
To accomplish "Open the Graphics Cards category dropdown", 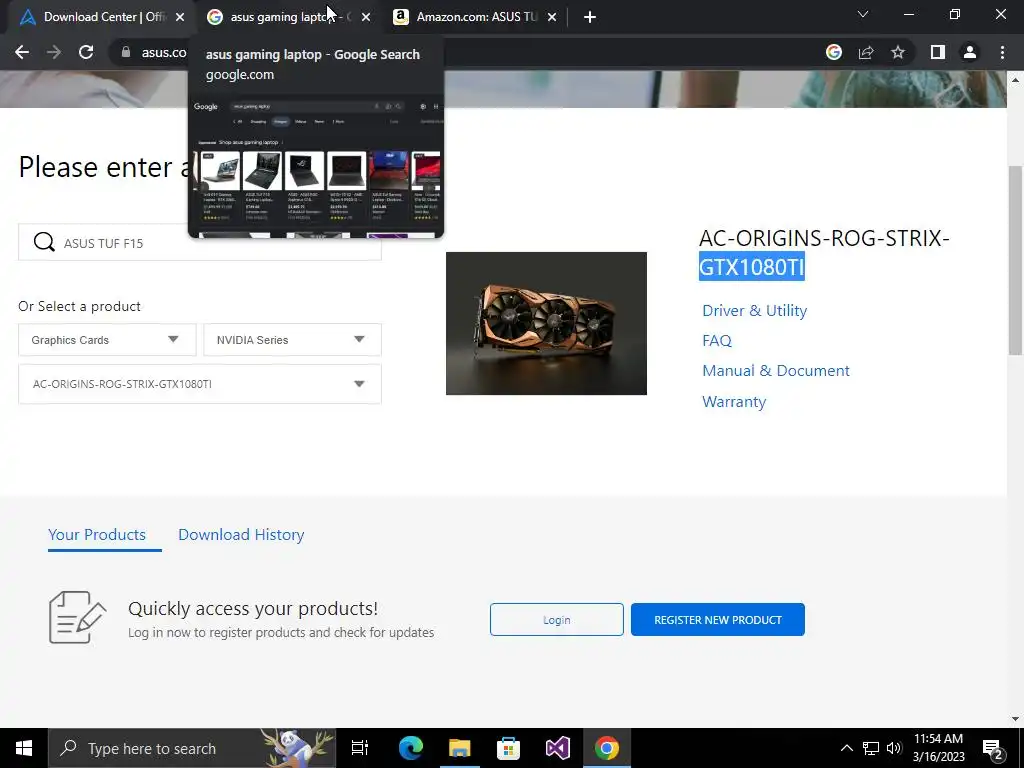I will (x=107, y=340).
